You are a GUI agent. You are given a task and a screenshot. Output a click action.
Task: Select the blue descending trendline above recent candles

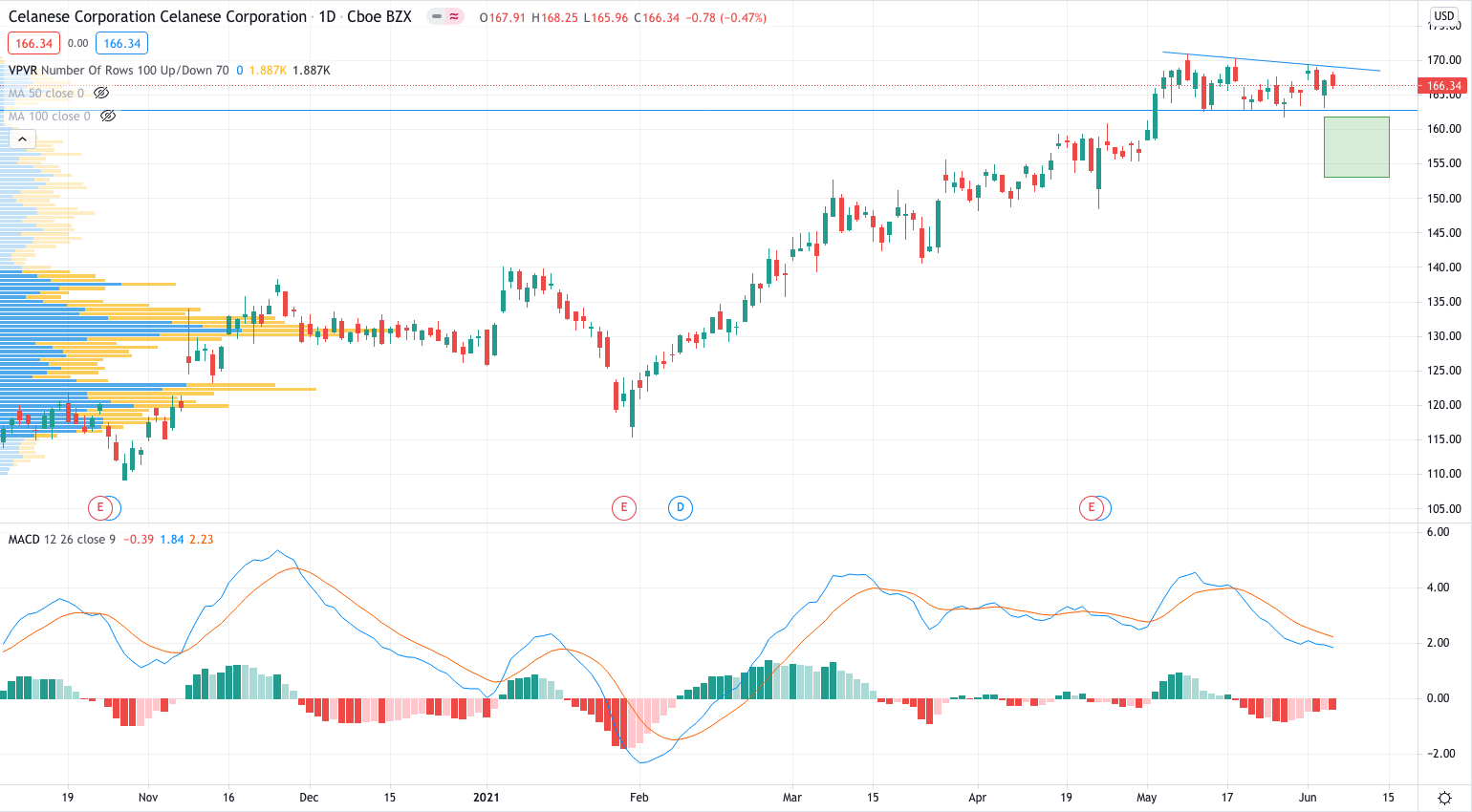[1271, 61]
